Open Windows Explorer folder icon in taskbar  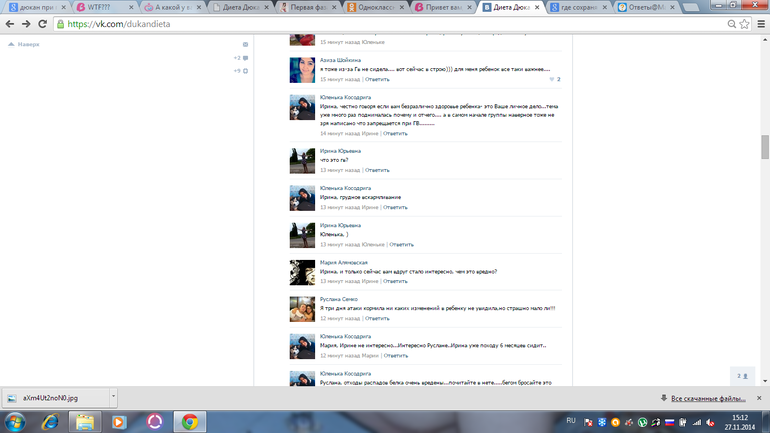pos(85,420)
